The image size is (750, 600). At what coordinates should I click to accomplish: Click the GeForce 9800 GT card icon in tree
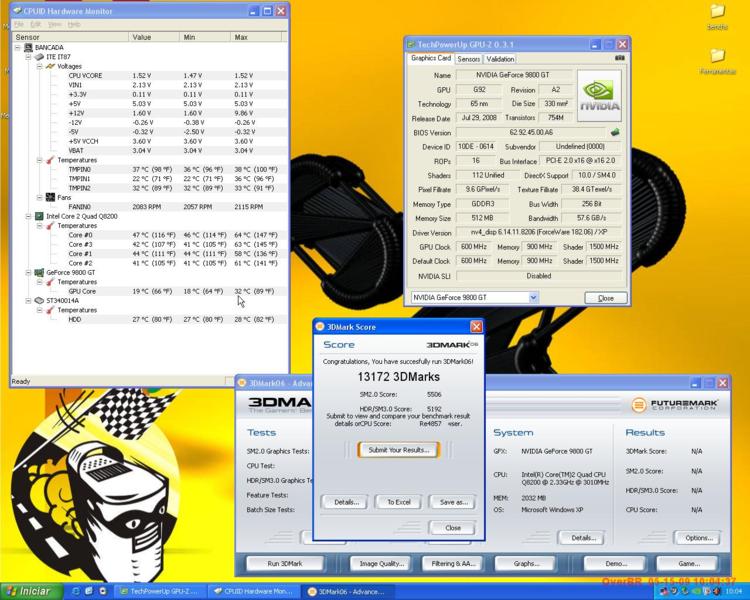[x=39, y=272]
